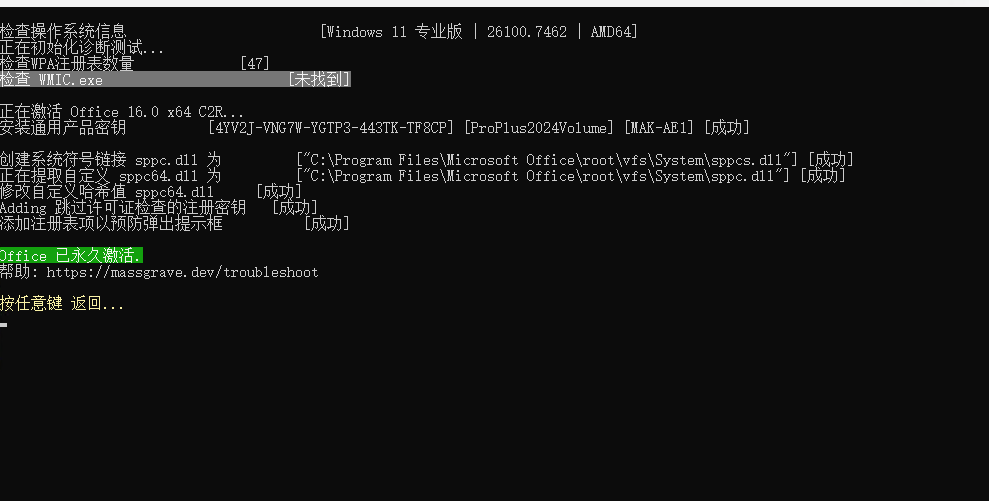
Task: Click '[成功]' after 修改自定义哈希值 sppc64.dll
Action: pos(279,191)
